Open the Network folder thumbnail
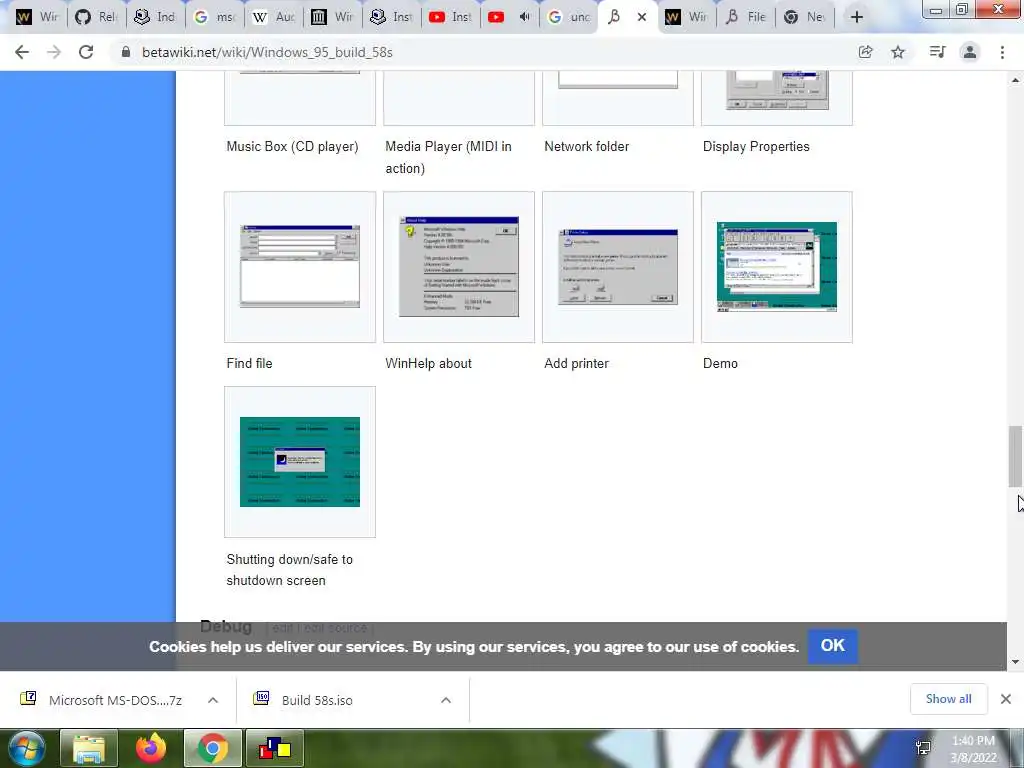This screenshot has height=768, width=1024. [x=618, y=98]
